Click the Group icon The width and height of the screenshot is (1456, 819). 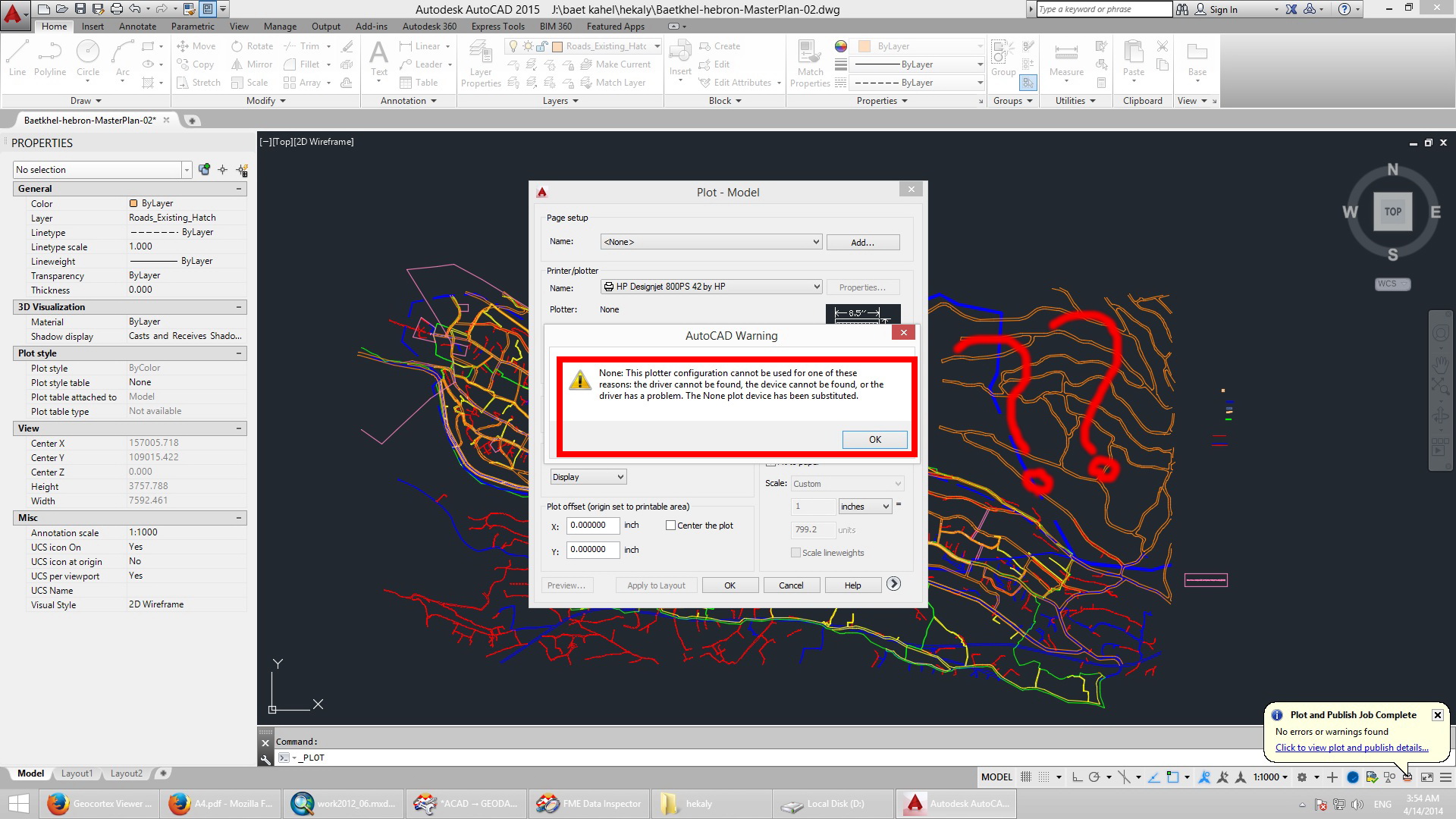[x=1003, y=59]
